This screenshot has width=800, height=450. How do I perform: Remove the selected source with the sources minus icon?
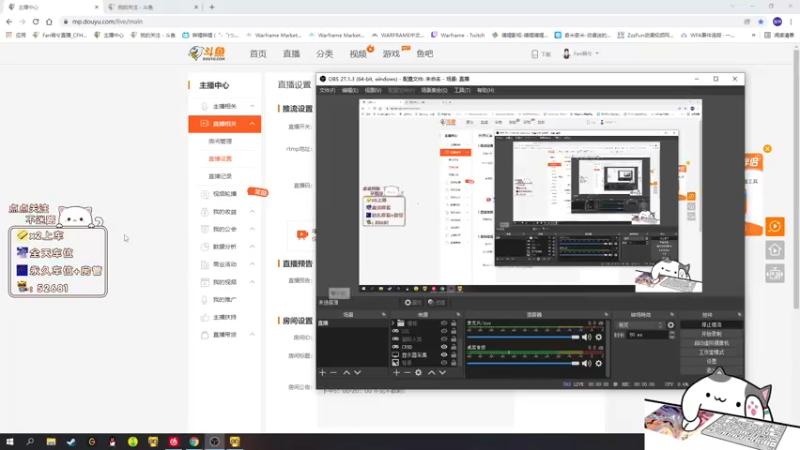[407, 372]
